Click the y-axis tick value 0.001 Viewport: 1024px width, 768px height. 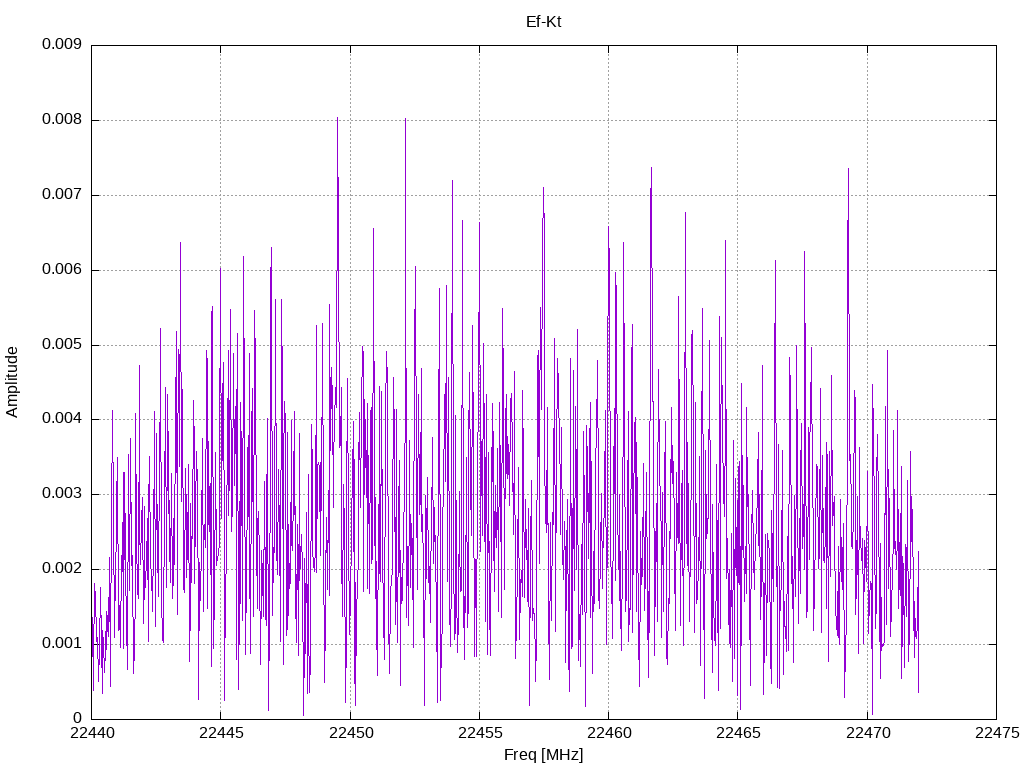coord(62,643)
